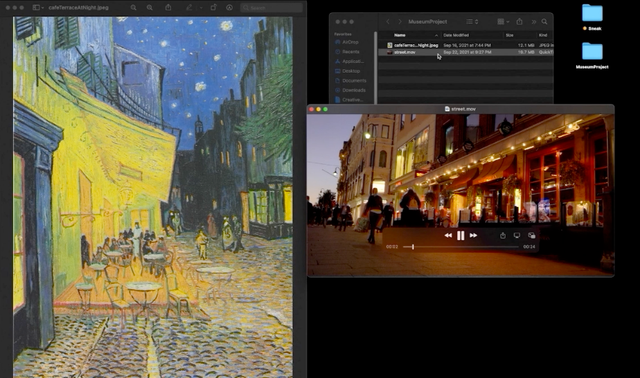Share the cafeTerraceAtNight image from Preview
The image size is (640, 378).
168,7
